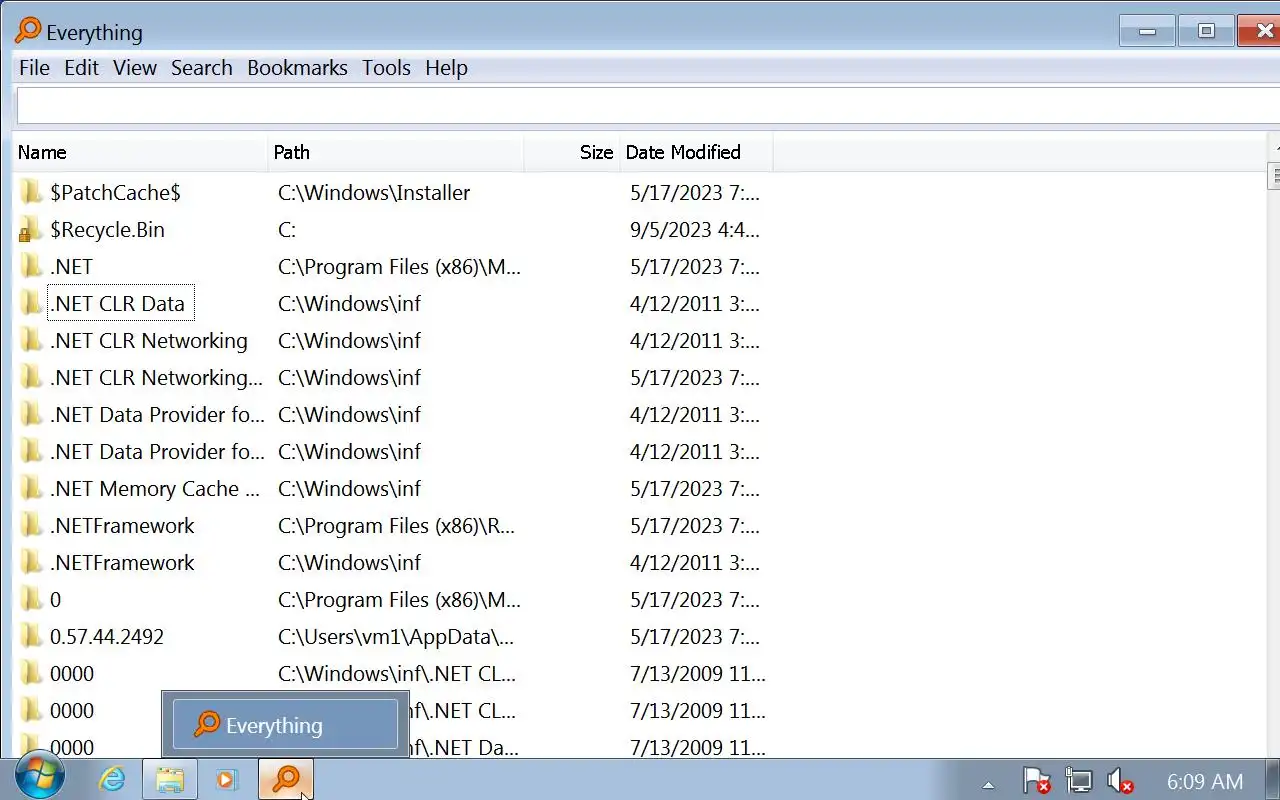Screen dimensions: 1280x800
Task: Click the folder icon for 0
Action: tap(31, 599)
